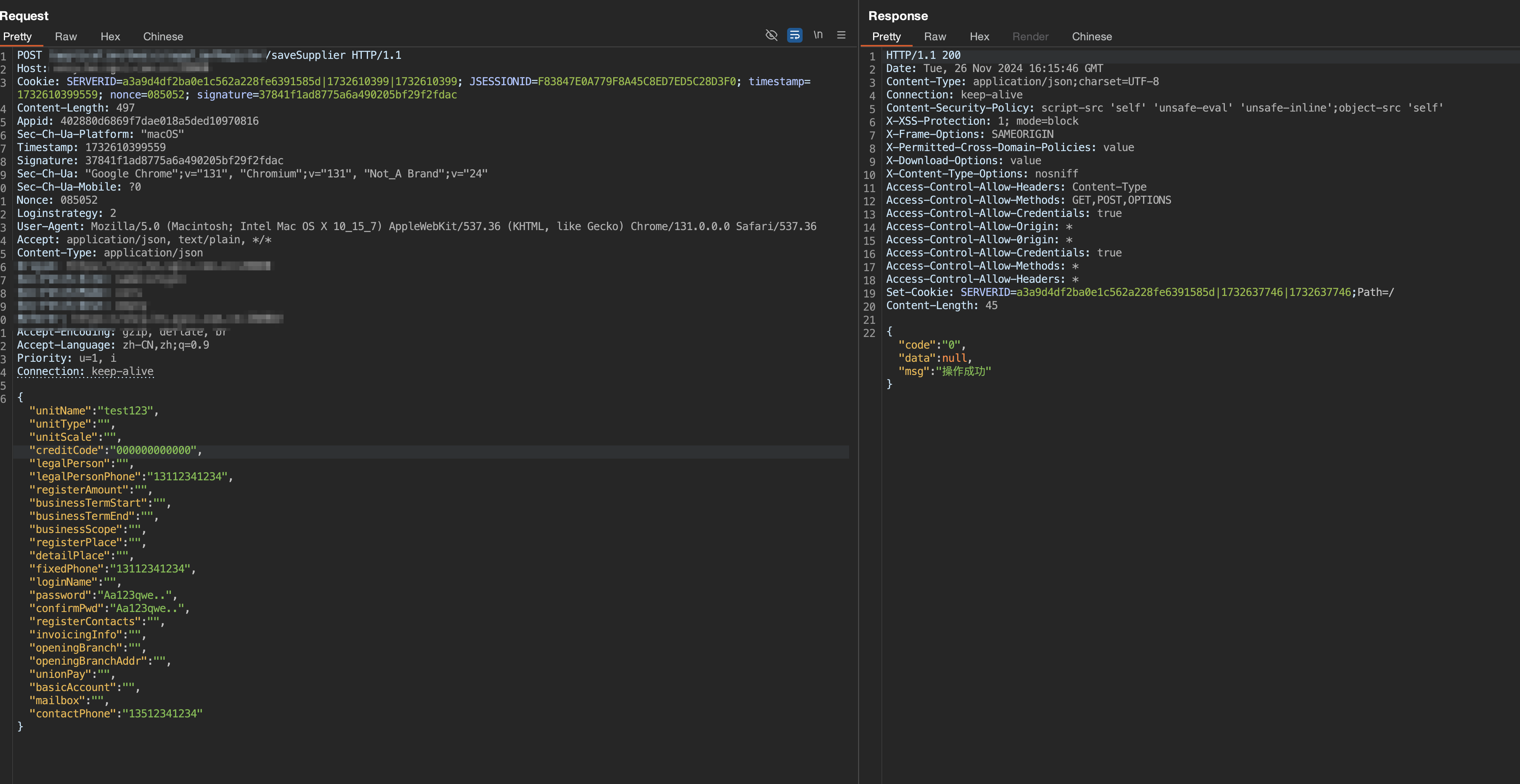
Task: Click the fixedPhone JSON line
Action: click(112, 569)
